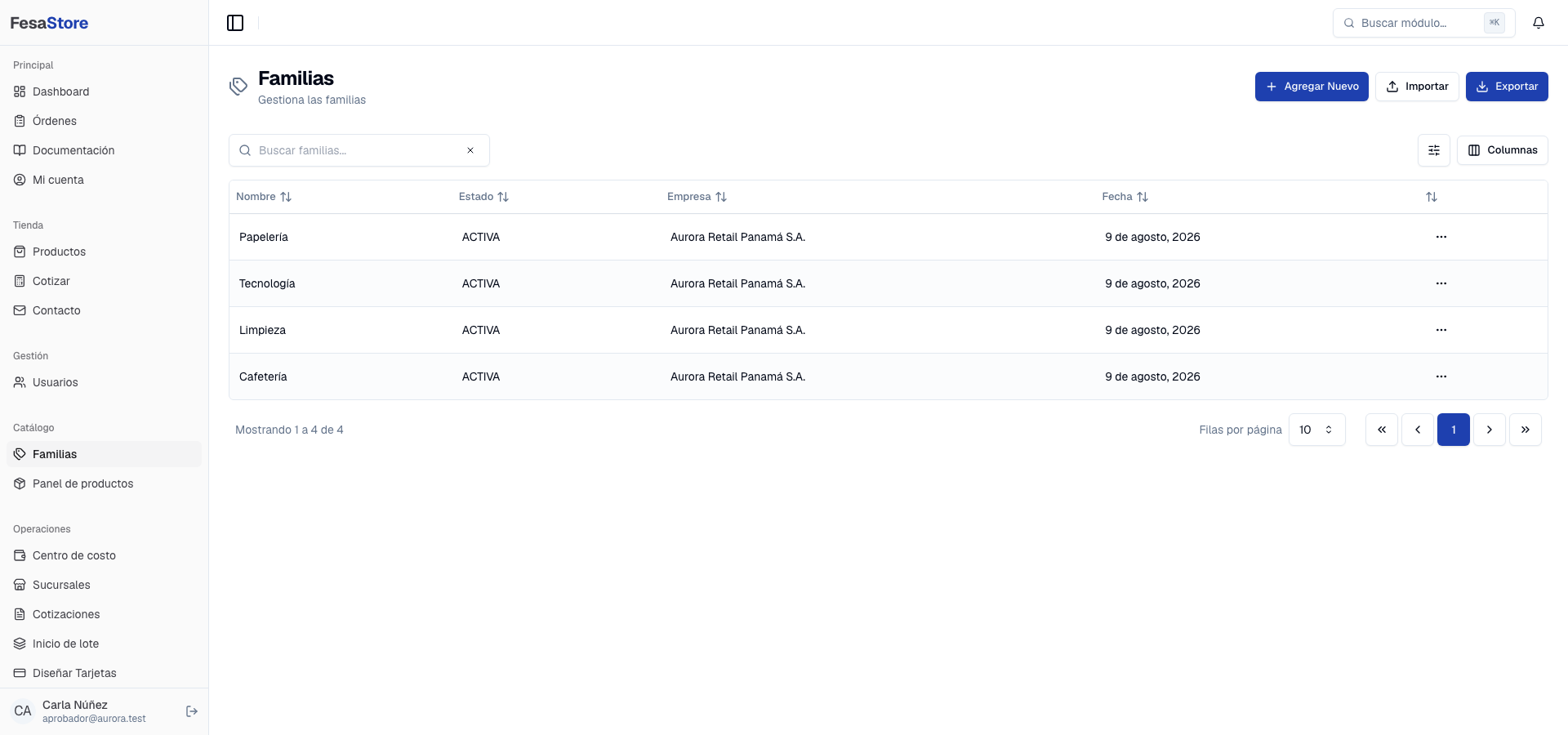The width and height of the screenshot is (1568, 735).
Task: Click the date in Limpieza row
Action: (1152, 330)
